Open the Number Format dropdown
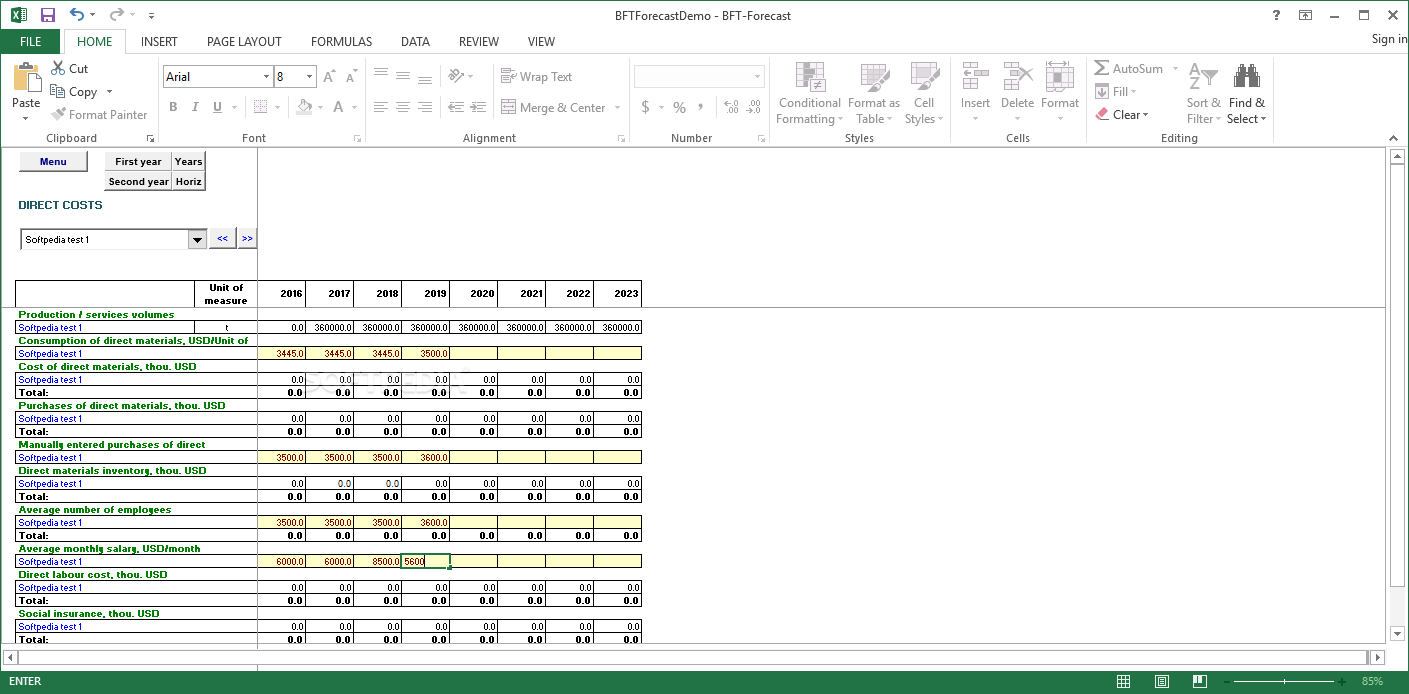Image resolution: width=1409 pixels, height=694 pixels. click(757, 77)
